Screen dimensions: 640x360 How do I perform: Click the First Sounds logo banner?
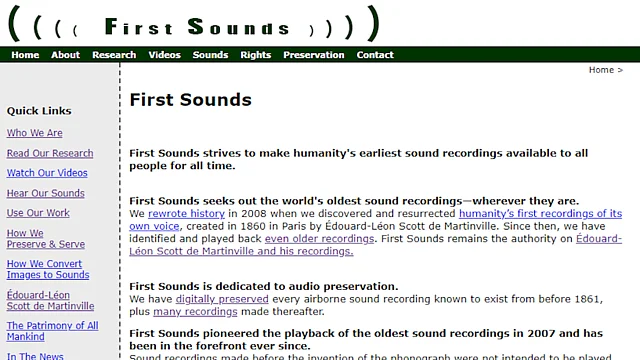[194, 24]
